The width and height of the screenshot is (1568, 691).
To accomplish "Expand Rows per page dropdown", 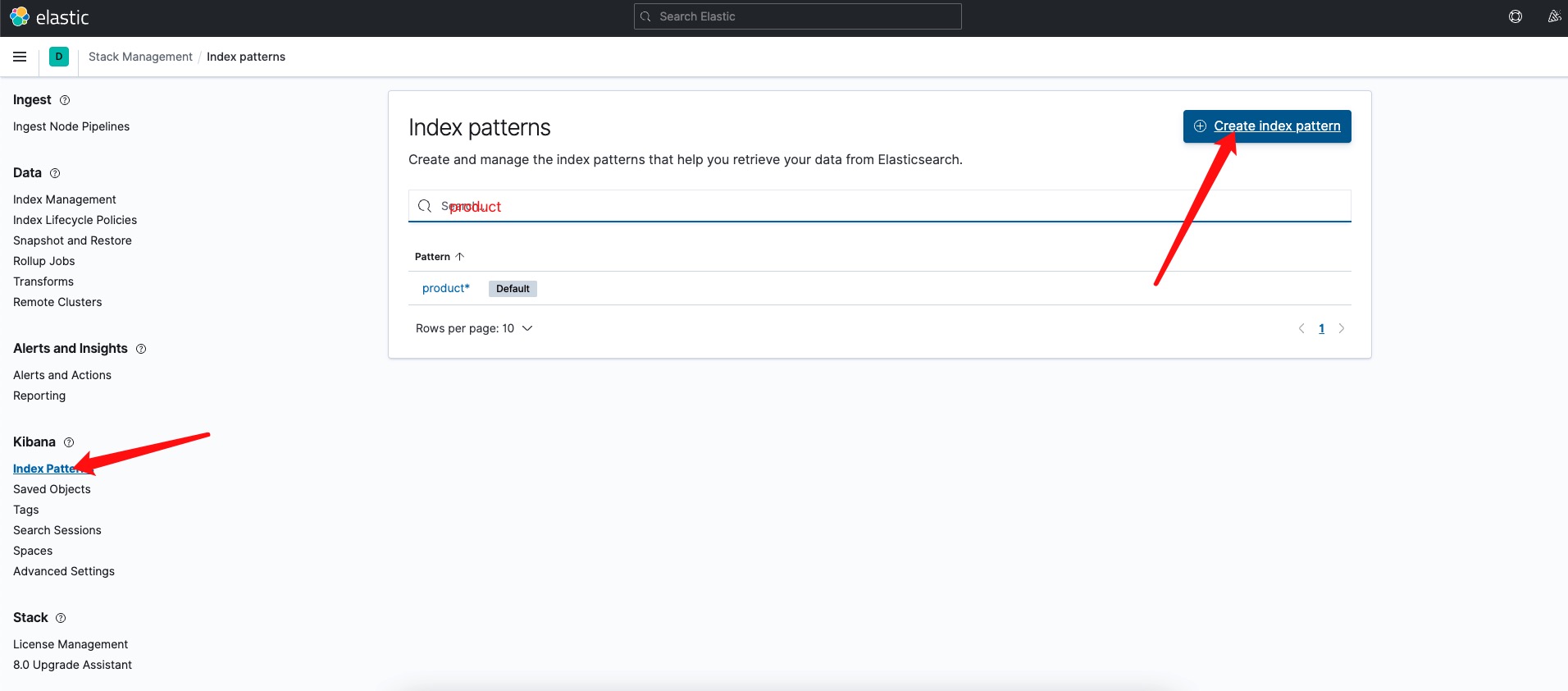I will [474, 328].
